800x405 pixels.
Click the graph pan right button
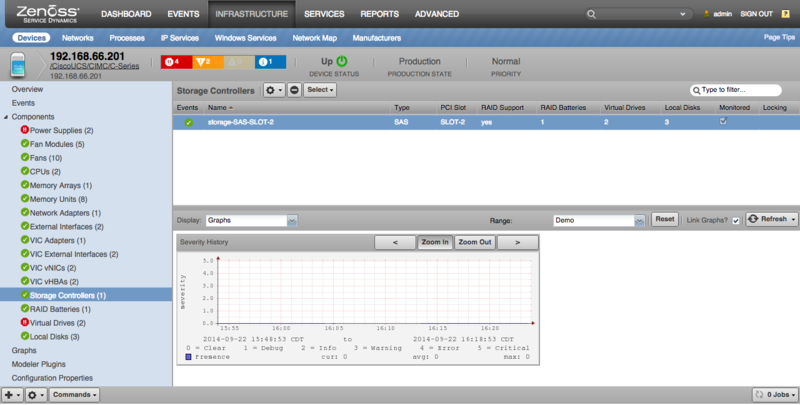[x=517, y=243]
